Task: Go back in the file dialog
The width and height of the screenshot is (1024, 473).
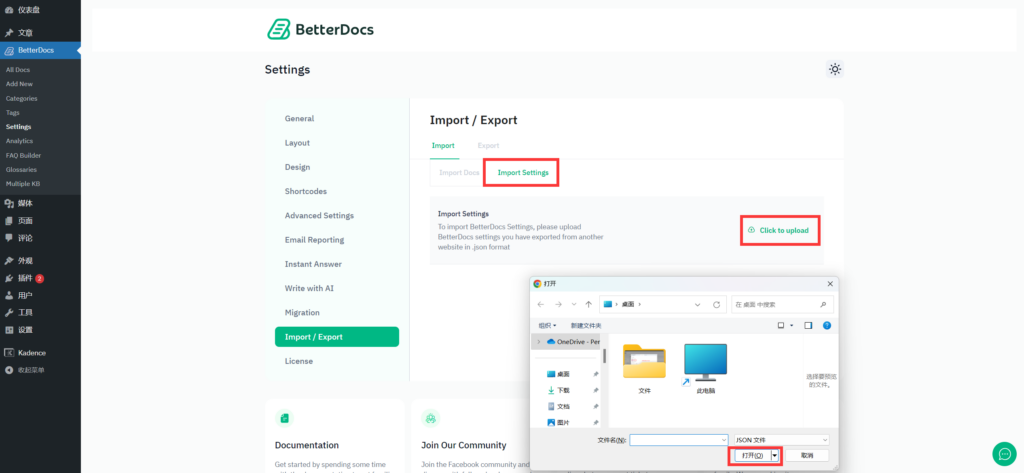Action: pos(541,304)
